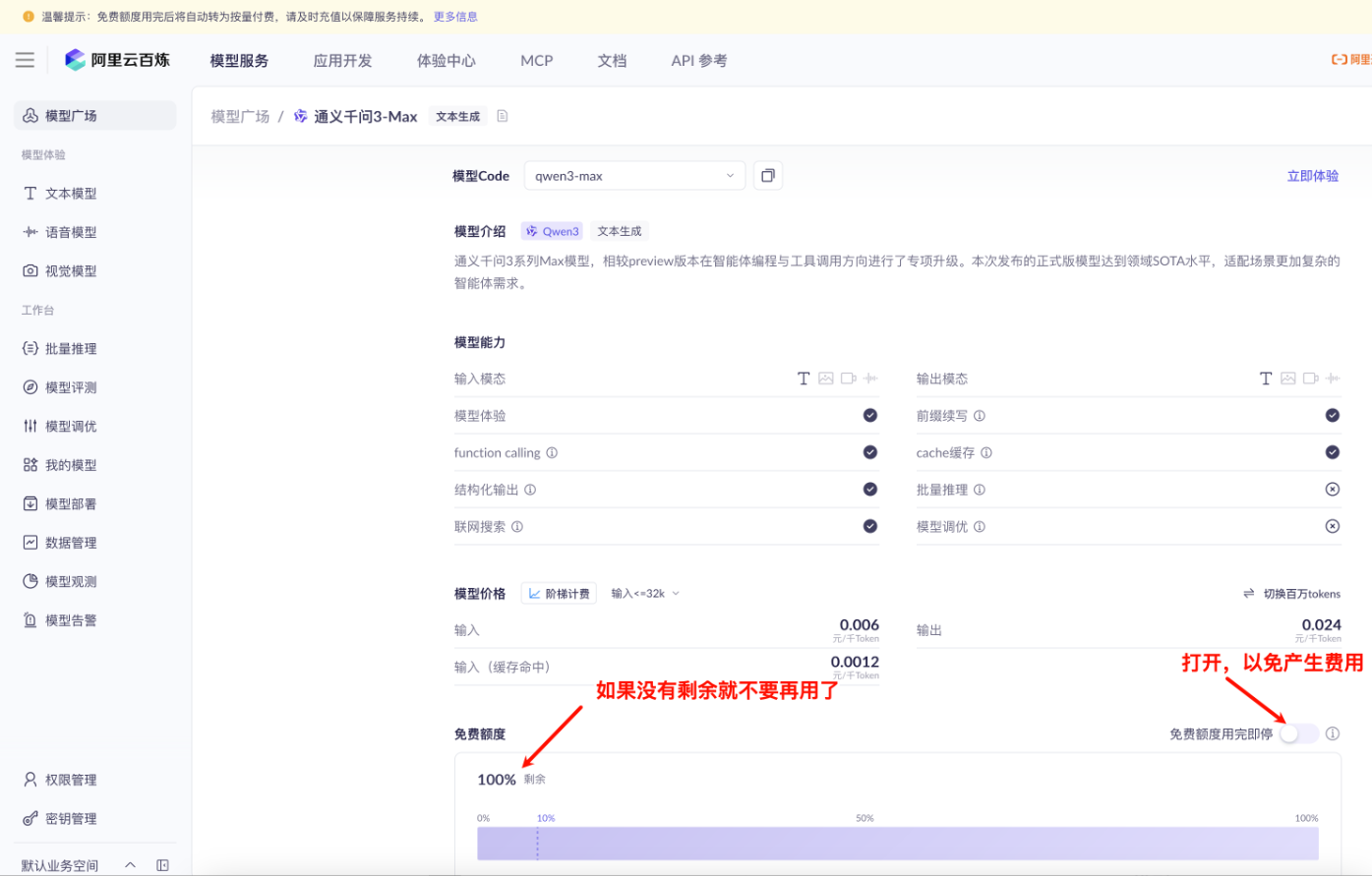1372x876 pixels.
Task: Click the 0.006 input price value
Action: (860, 625)
